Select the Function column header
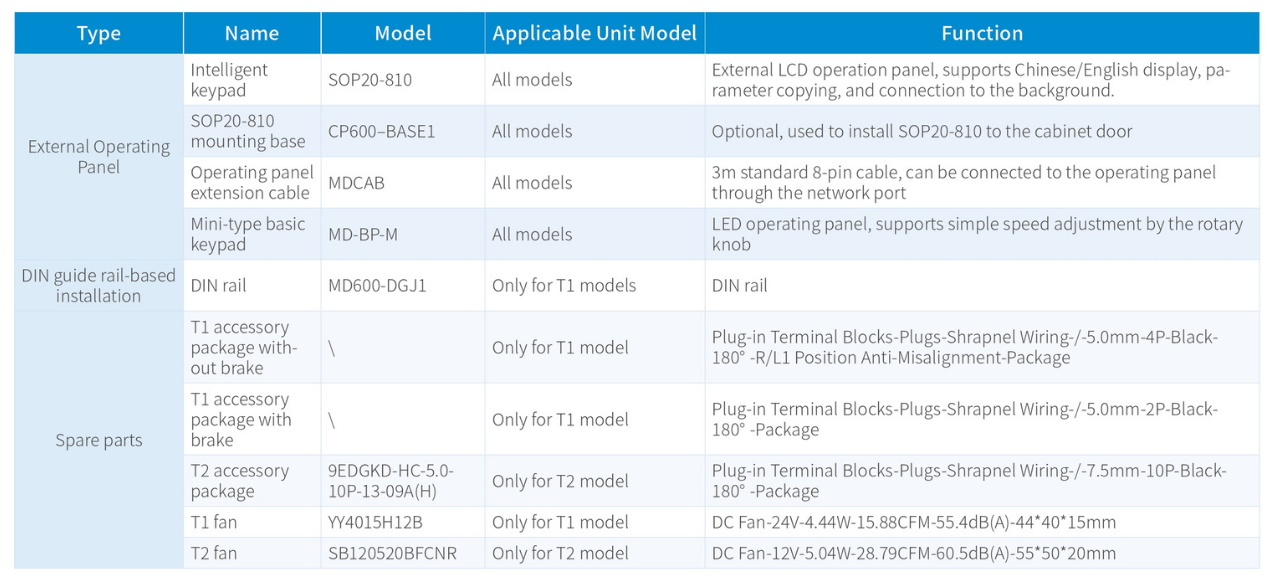 [981, 33]
